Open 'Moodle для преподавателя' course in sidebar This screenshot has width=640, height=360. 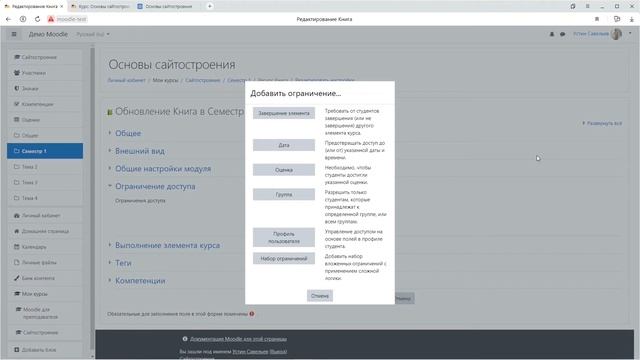click(x=45, y=313)
